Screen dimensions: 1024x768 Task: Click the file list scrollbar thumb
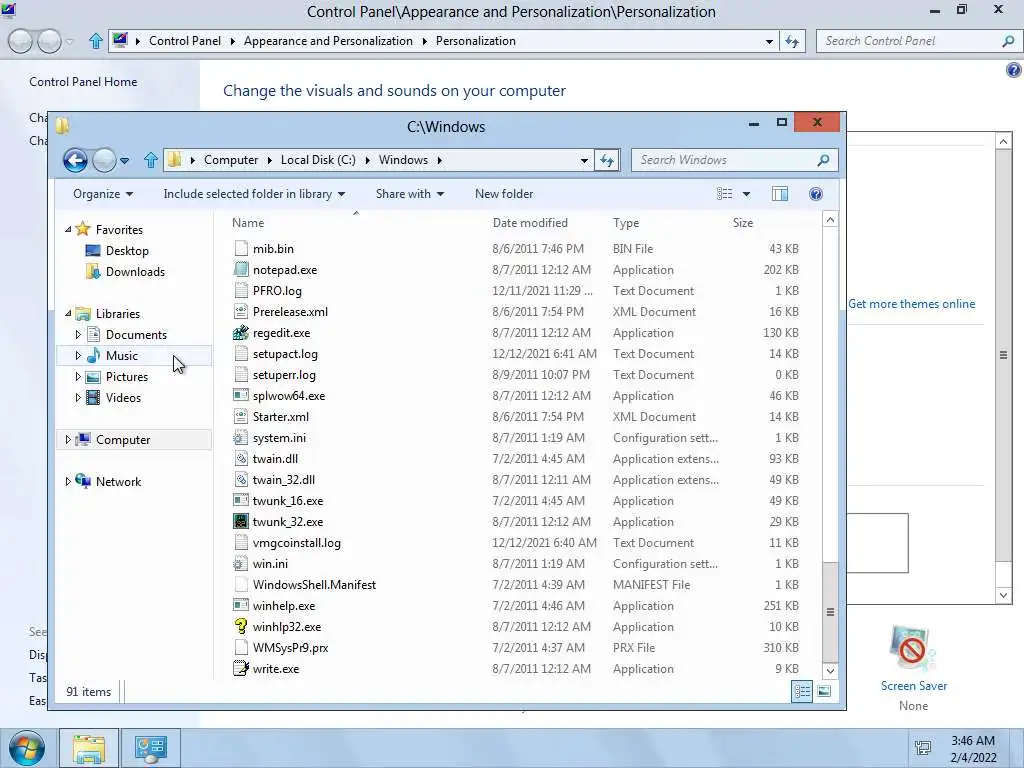click(x=830, y=612)
